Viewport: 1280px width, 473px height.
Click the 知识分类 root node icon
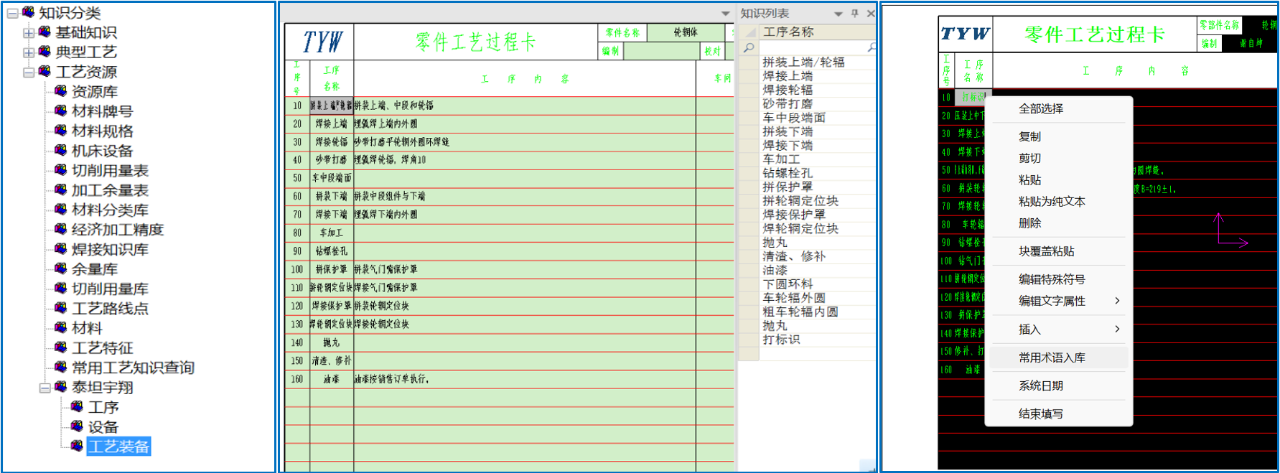click(28, 13)
